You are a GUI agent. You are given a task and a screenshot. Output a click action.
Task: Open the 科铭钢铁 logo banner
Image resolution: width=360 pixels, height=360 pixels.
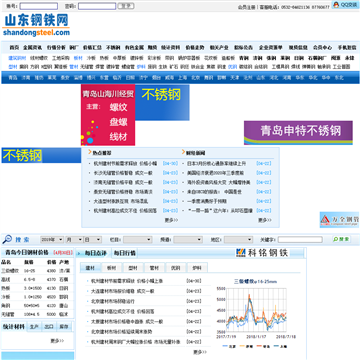coord(263,253)
